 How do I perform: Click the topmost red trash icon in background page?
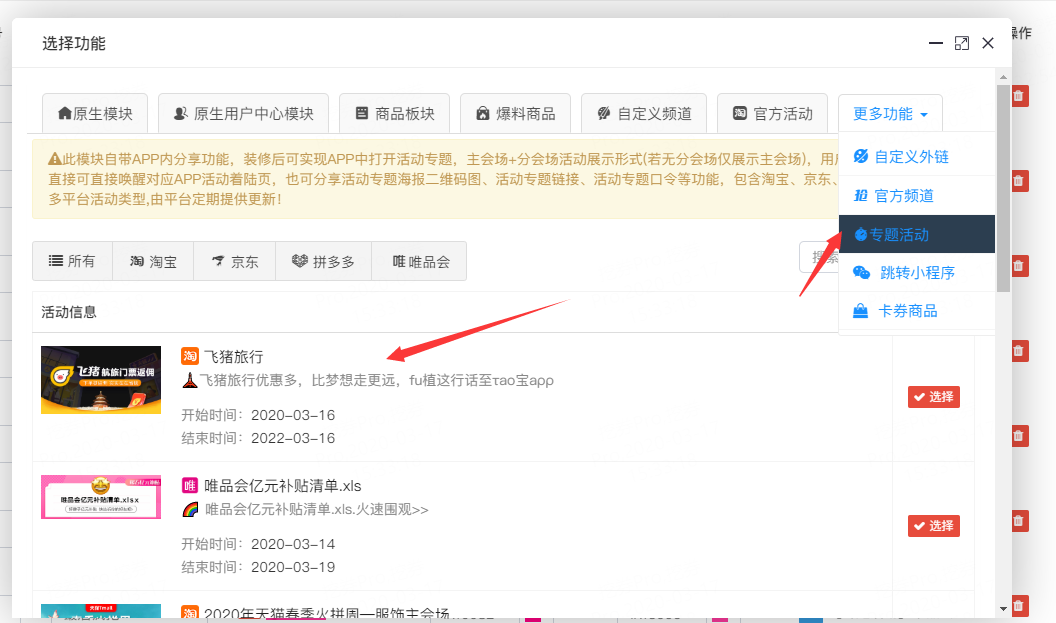[x=1019, y=96]
